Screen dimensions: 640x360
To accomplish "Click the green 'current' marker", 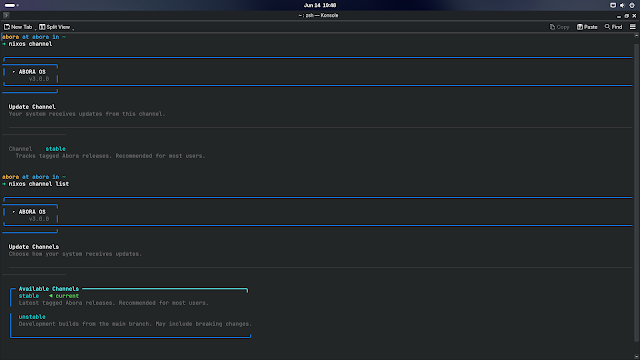I will click(64, 296).
